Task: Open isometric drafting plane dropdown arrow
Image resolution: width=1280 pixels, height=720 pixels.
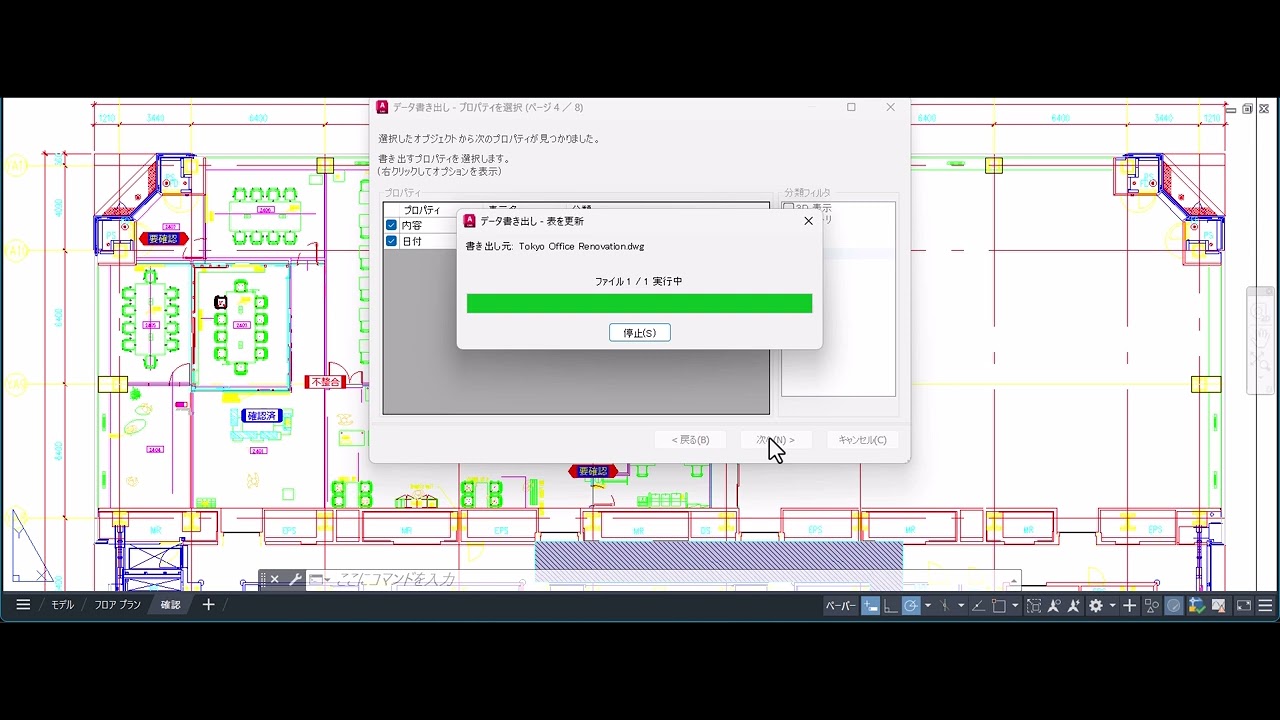Action: pos(961,606)
